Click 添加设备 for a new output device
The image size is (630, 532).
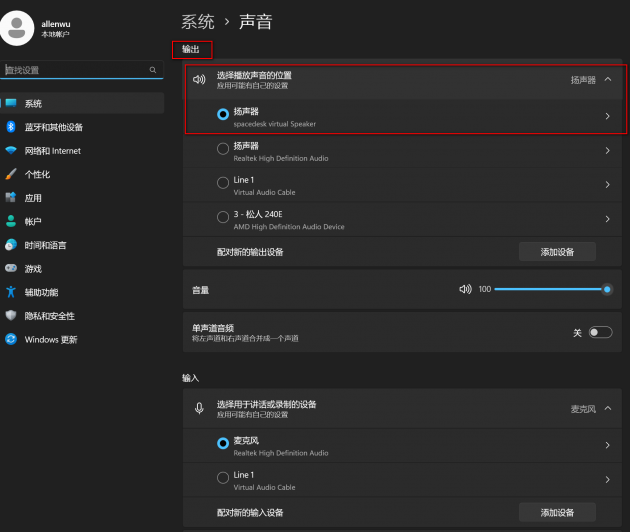click(557, 252)
